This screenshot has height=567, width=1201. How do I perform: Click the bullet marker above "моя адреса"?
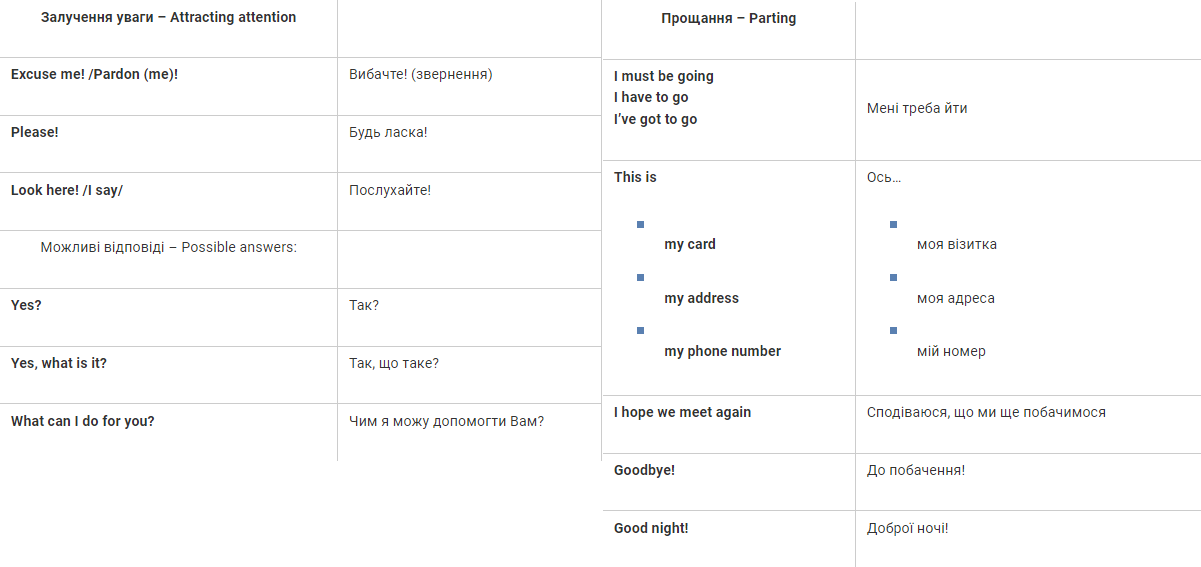[893, 278]
